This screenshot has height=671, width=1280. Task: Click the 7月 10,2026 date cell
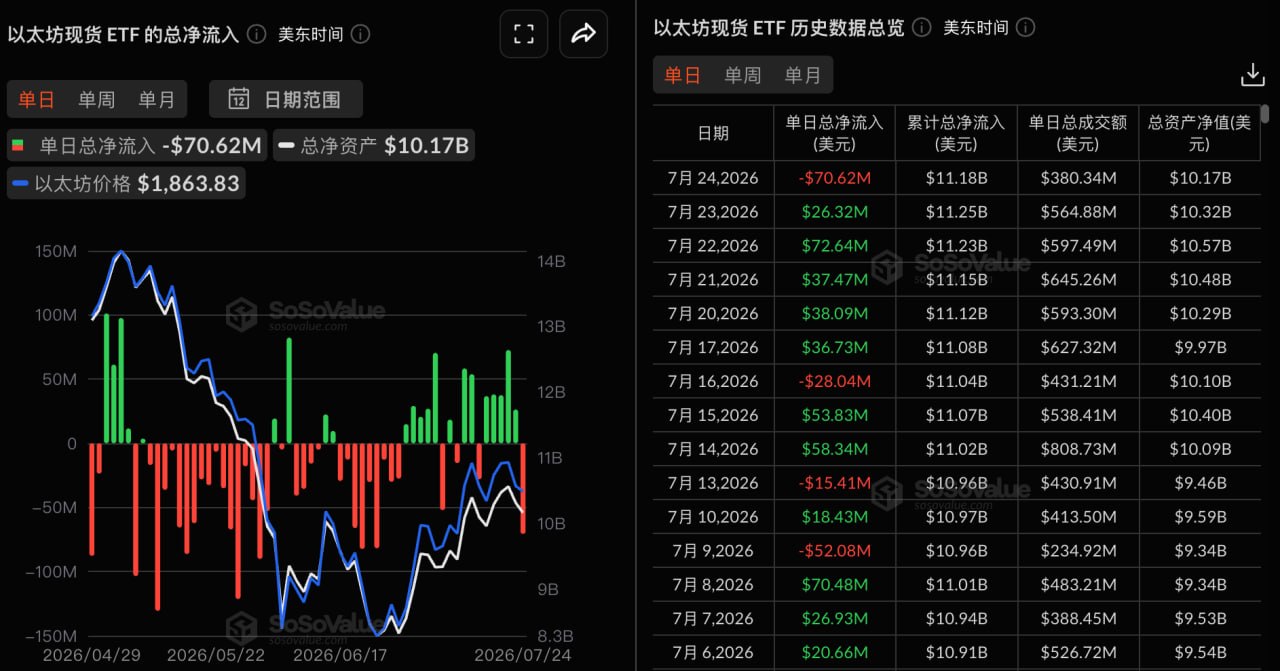click(x=713, y=517)
